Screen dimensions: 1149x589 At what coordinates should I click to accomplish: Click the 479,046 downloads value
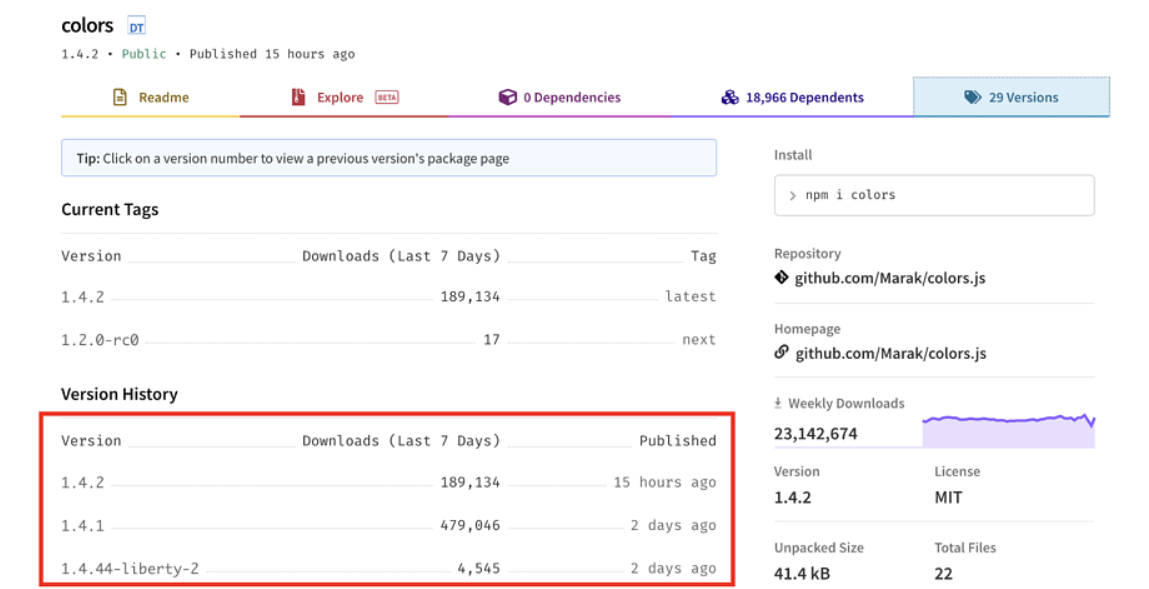(x=470, y=525)
